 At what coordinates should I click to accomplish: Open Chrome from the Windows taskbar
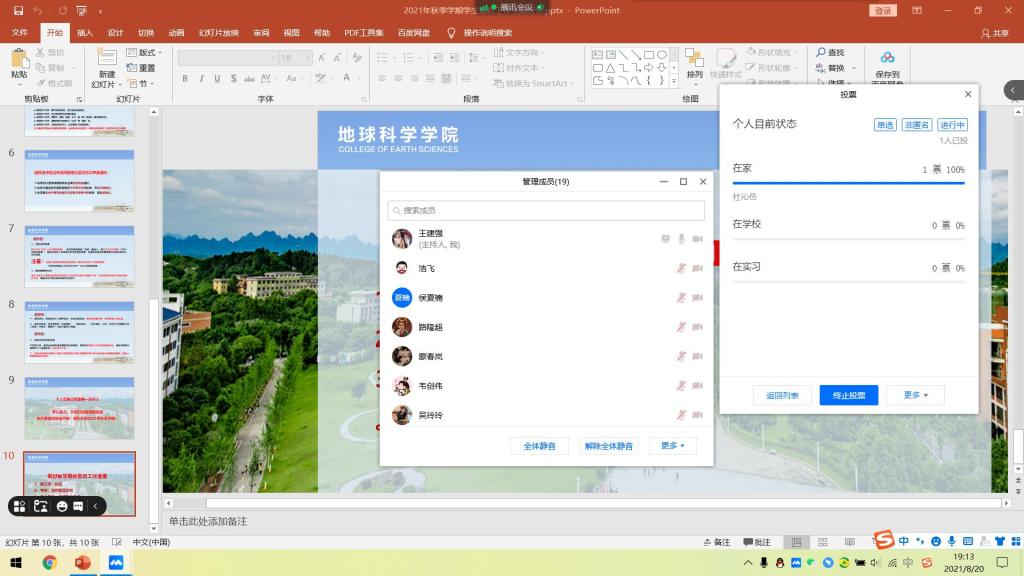[x=50, y=563]
